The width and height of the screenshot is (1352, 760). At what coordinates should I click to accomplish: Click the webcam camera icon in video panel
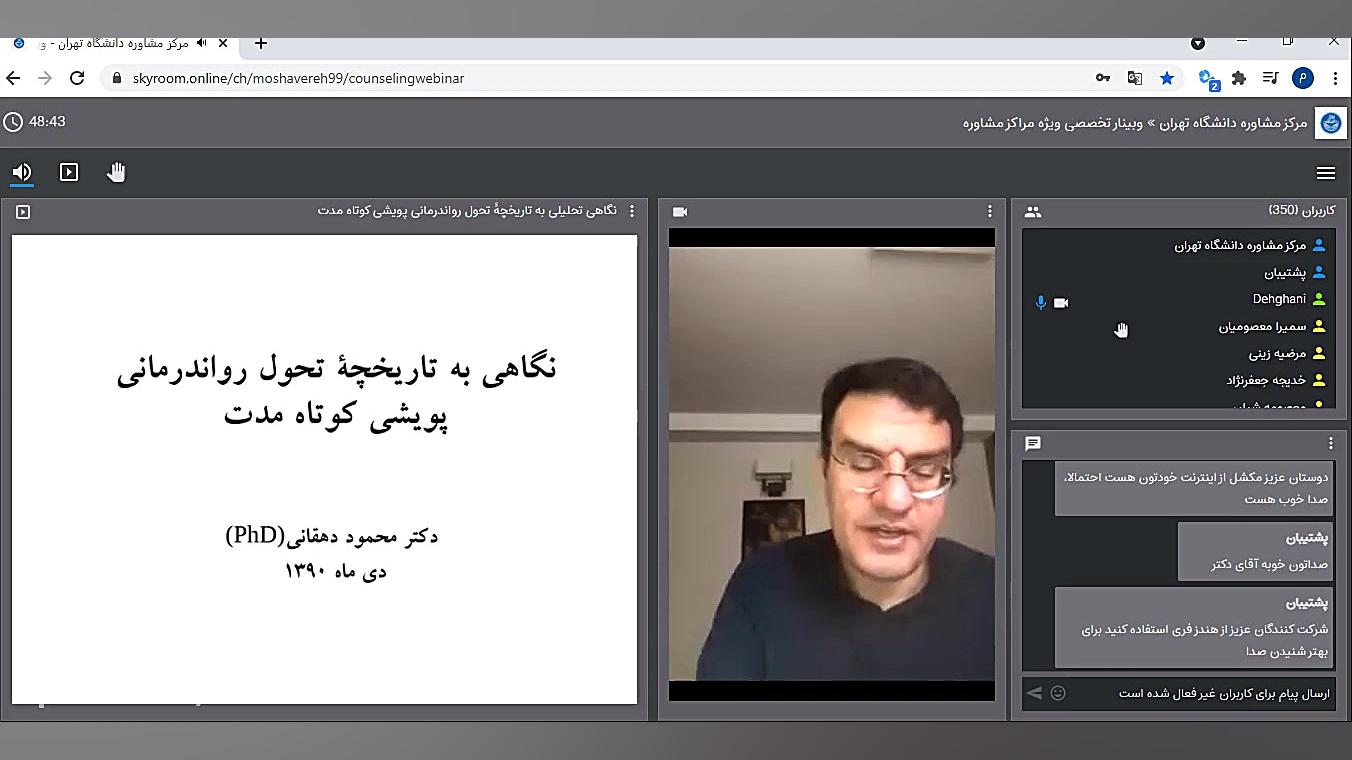click(680, 212)
